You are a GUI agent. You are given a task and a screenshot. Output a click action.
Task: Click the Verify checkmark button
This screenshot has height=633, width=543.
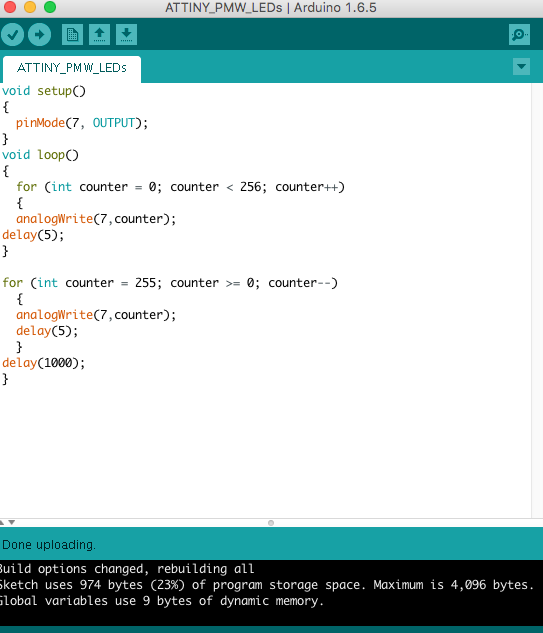[13, 35]
